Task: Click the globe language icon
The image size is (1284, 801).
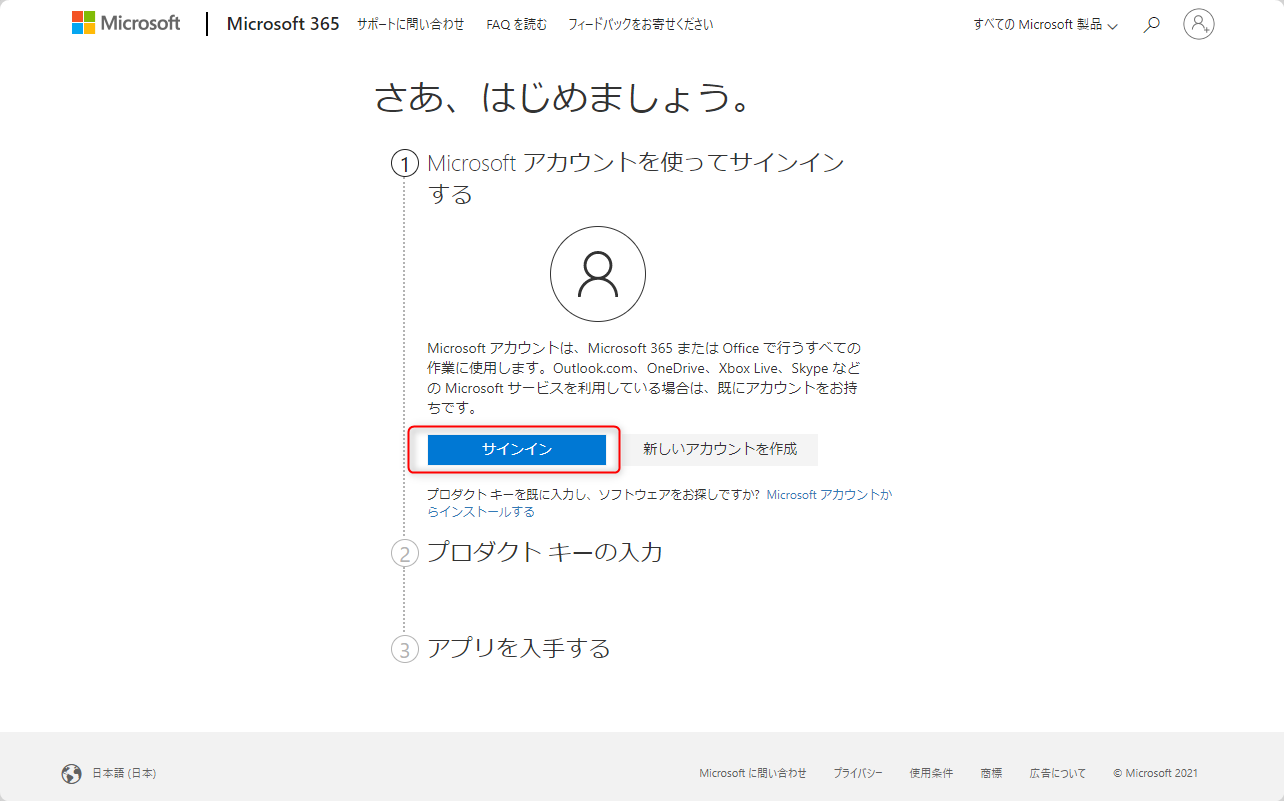Action: point(71,773)
